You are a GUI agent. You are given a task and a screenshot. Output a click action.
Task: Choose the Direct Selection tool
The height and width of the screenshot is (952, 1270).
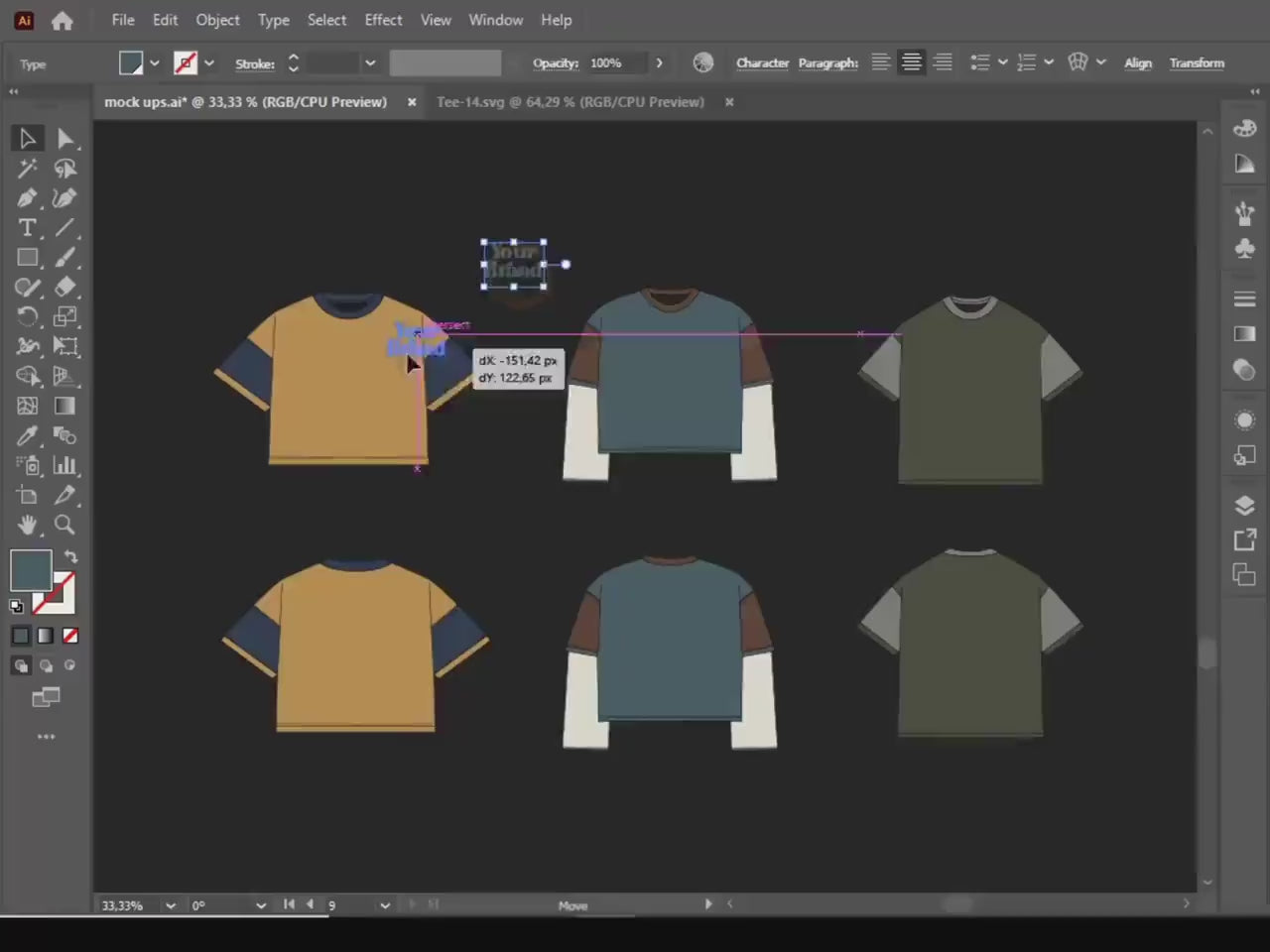click(64, 139)
